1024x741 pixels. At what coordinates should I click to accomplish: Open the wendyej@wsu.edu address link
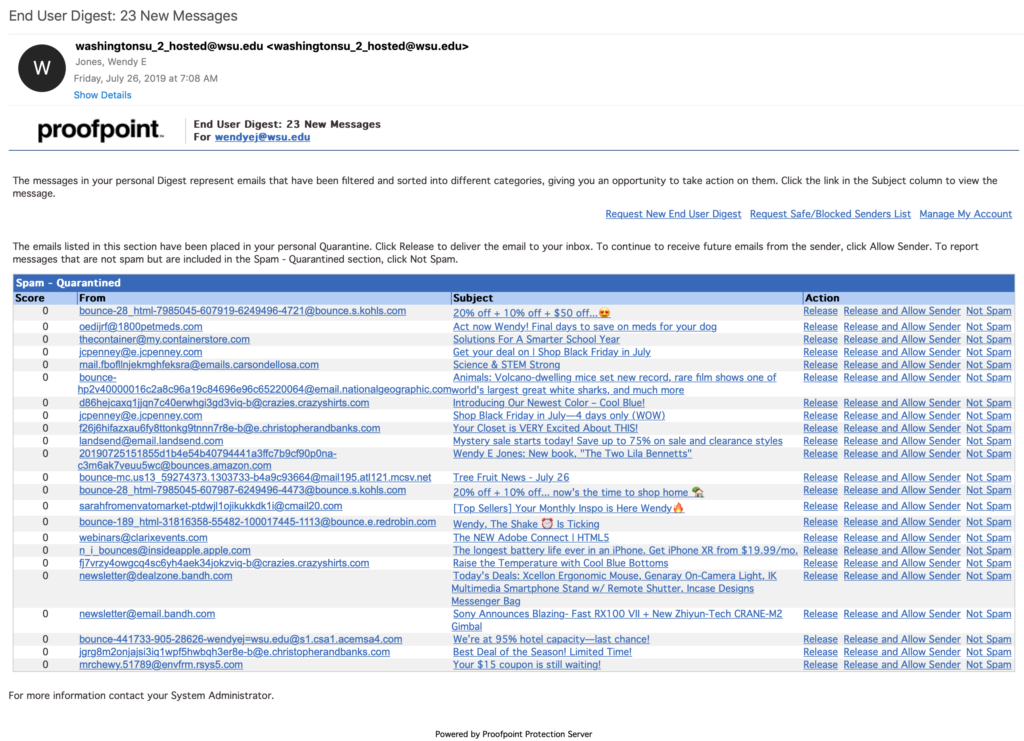click(x=262, y=137)
